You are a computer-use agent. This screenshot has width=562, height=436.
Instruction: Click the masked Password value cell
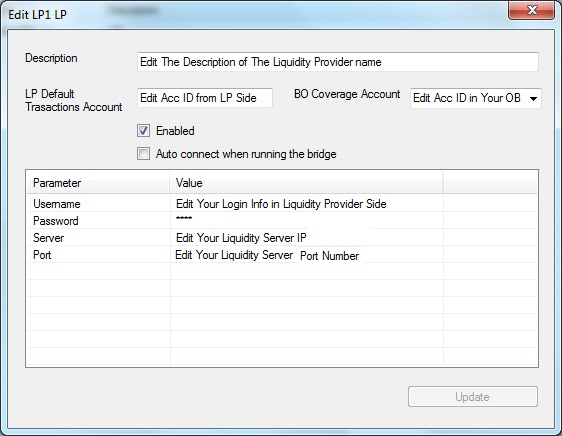pyautogui.click(x=306, y=221)
